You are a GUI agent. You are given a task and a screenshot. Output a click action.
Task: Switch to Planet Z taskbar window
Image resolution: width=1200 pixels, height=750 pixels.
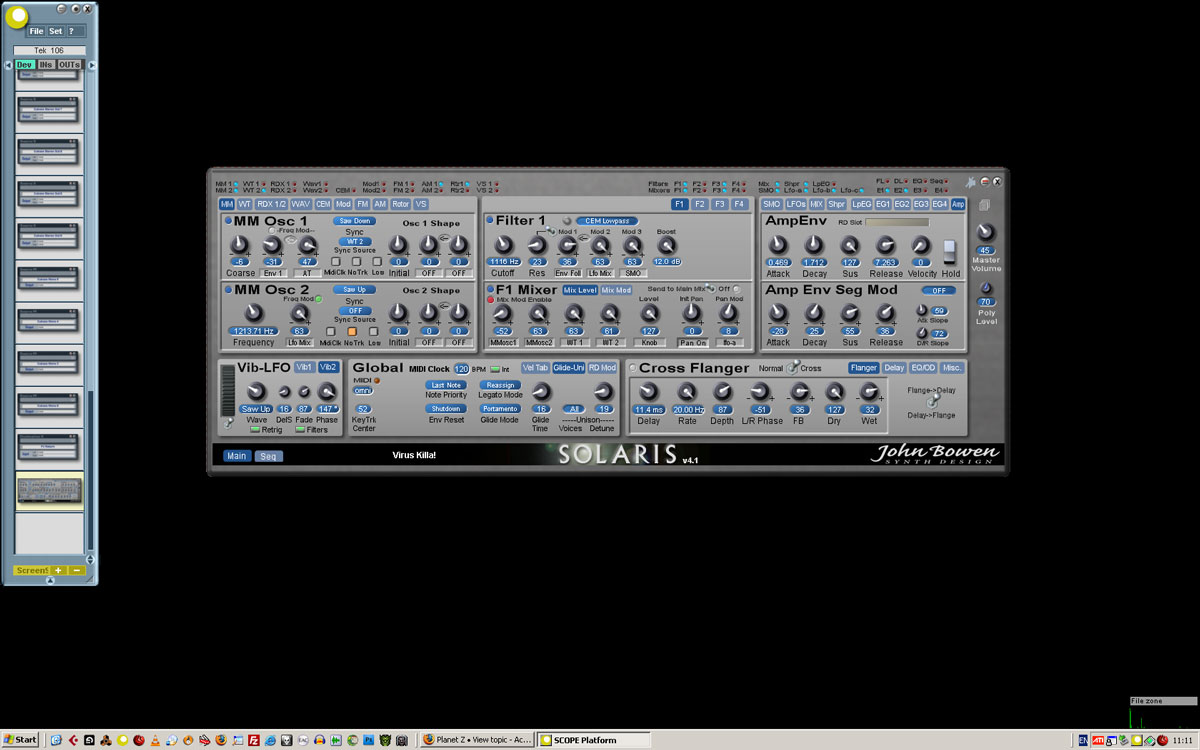(476, 740)
